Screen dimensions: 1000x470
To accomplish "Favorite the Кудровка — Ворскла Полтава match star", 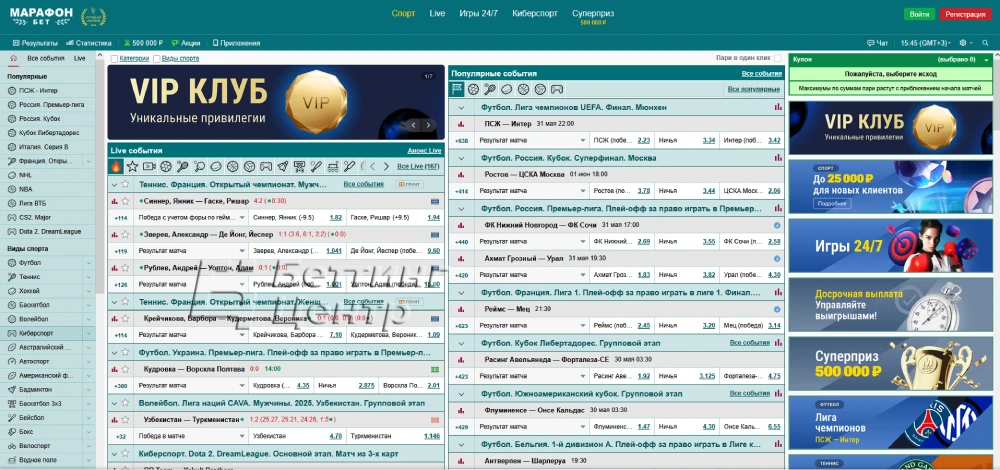I will (x=125, y=369).
